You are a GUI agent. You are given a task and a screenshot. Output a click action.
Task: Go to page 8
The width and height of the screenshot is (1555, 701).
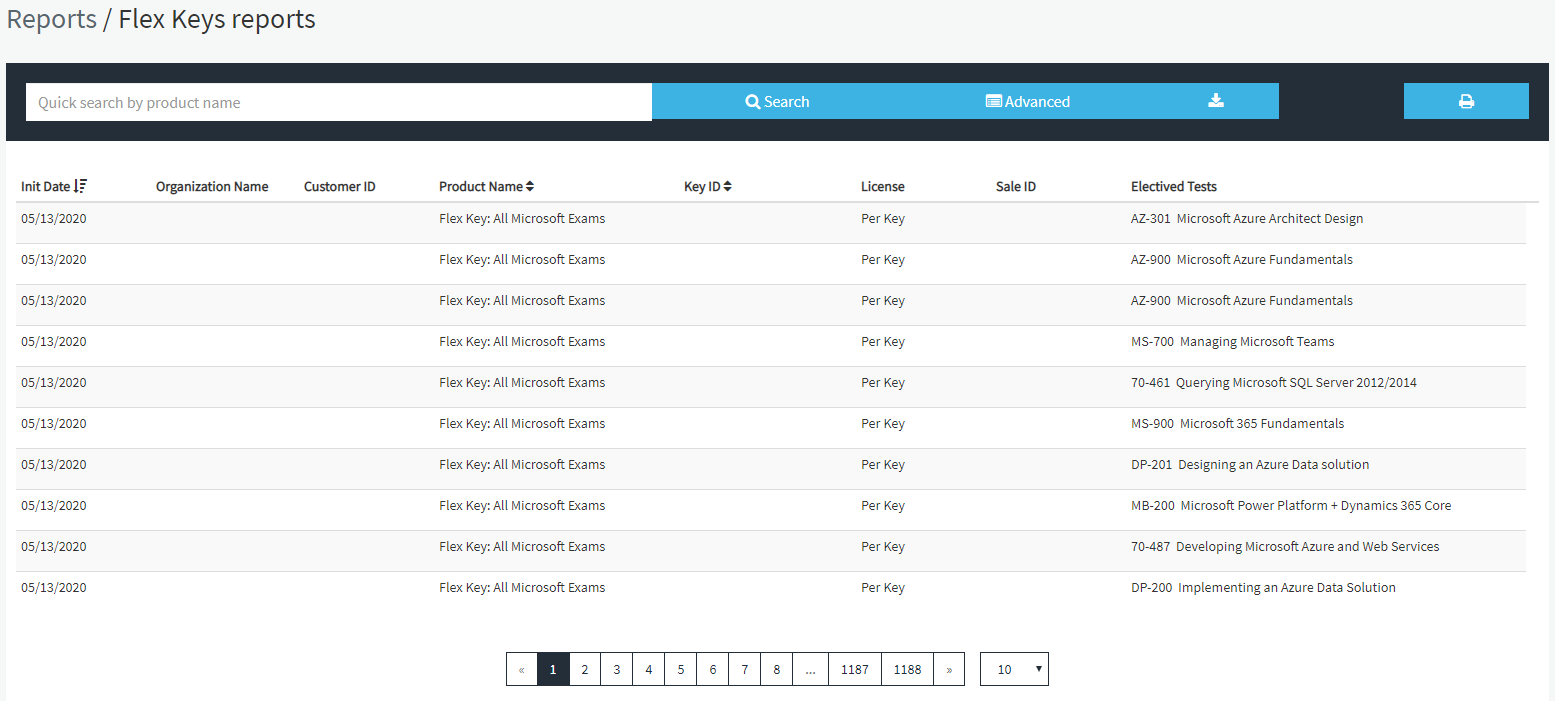point(777,669)
